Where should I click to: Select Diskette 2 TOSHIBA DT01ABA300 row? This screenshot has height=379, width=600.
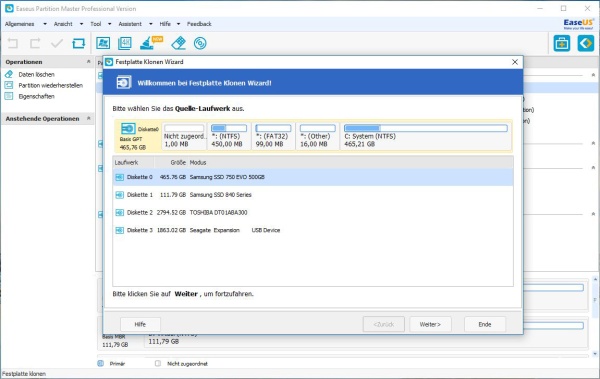pos(313,212)
